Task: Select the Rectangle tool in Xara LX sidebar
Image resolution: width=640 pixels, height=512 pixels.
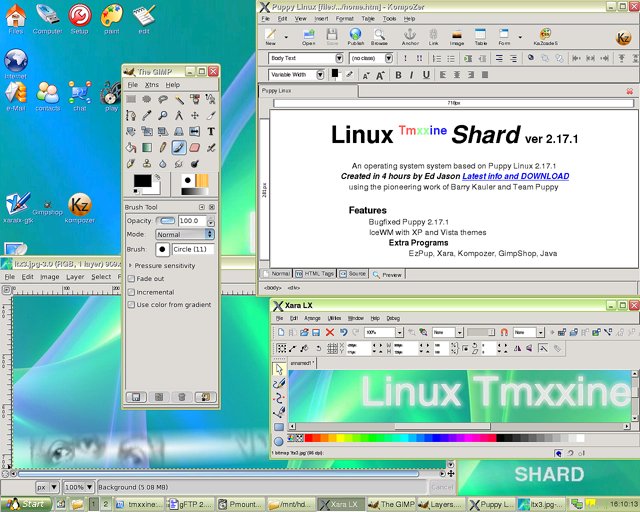Action: coord(279,427)
